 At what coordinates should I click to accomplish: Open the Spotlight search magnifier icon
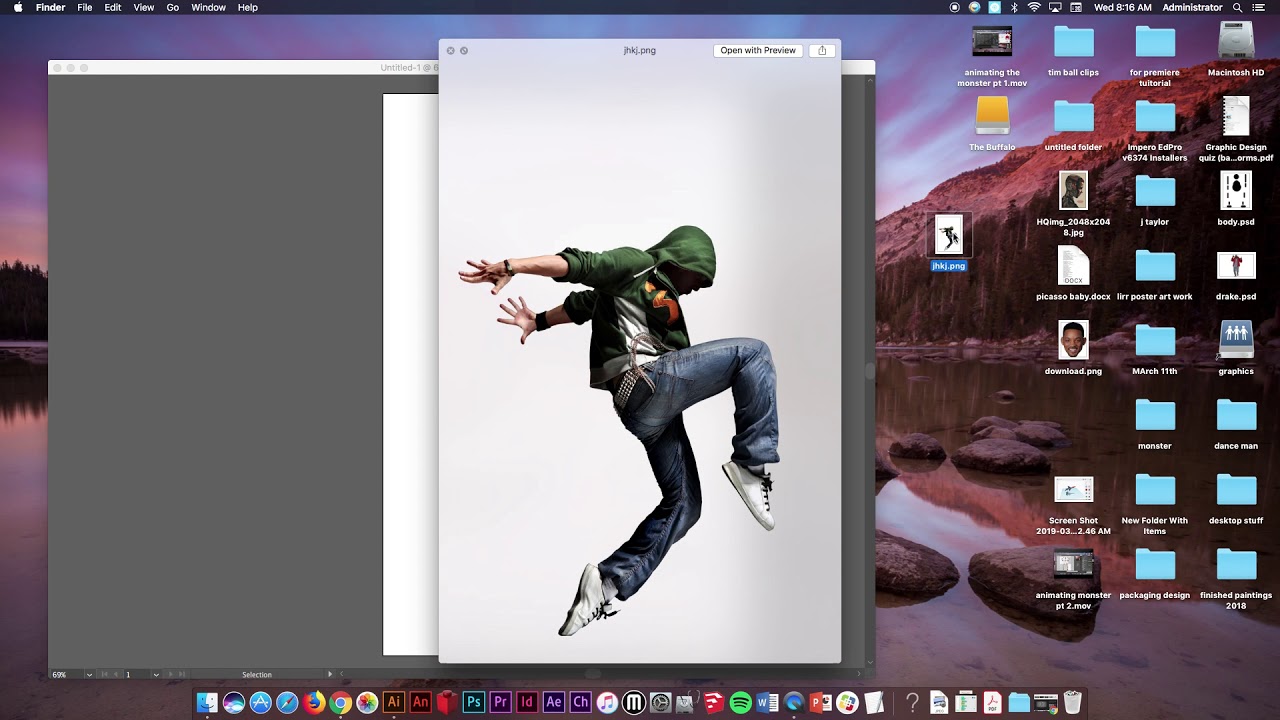pyautogui.click(x=1238, y=7)
